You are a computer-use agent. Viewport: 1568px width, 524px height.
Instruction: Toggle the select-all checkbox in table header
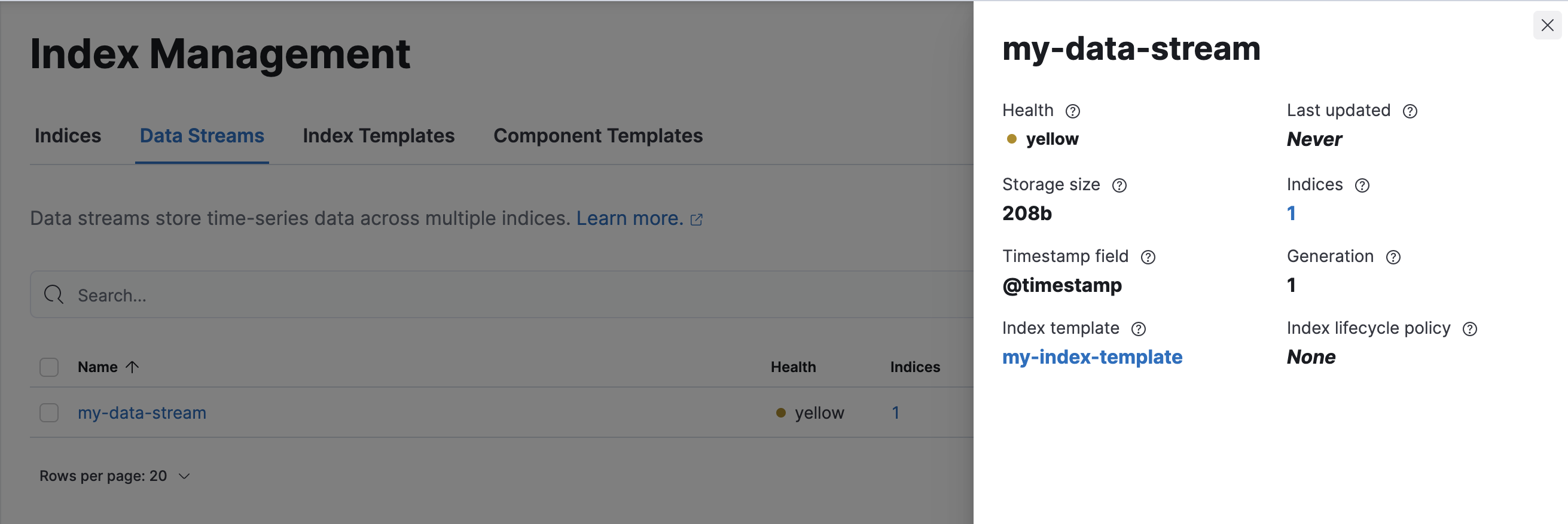(48, 367)
